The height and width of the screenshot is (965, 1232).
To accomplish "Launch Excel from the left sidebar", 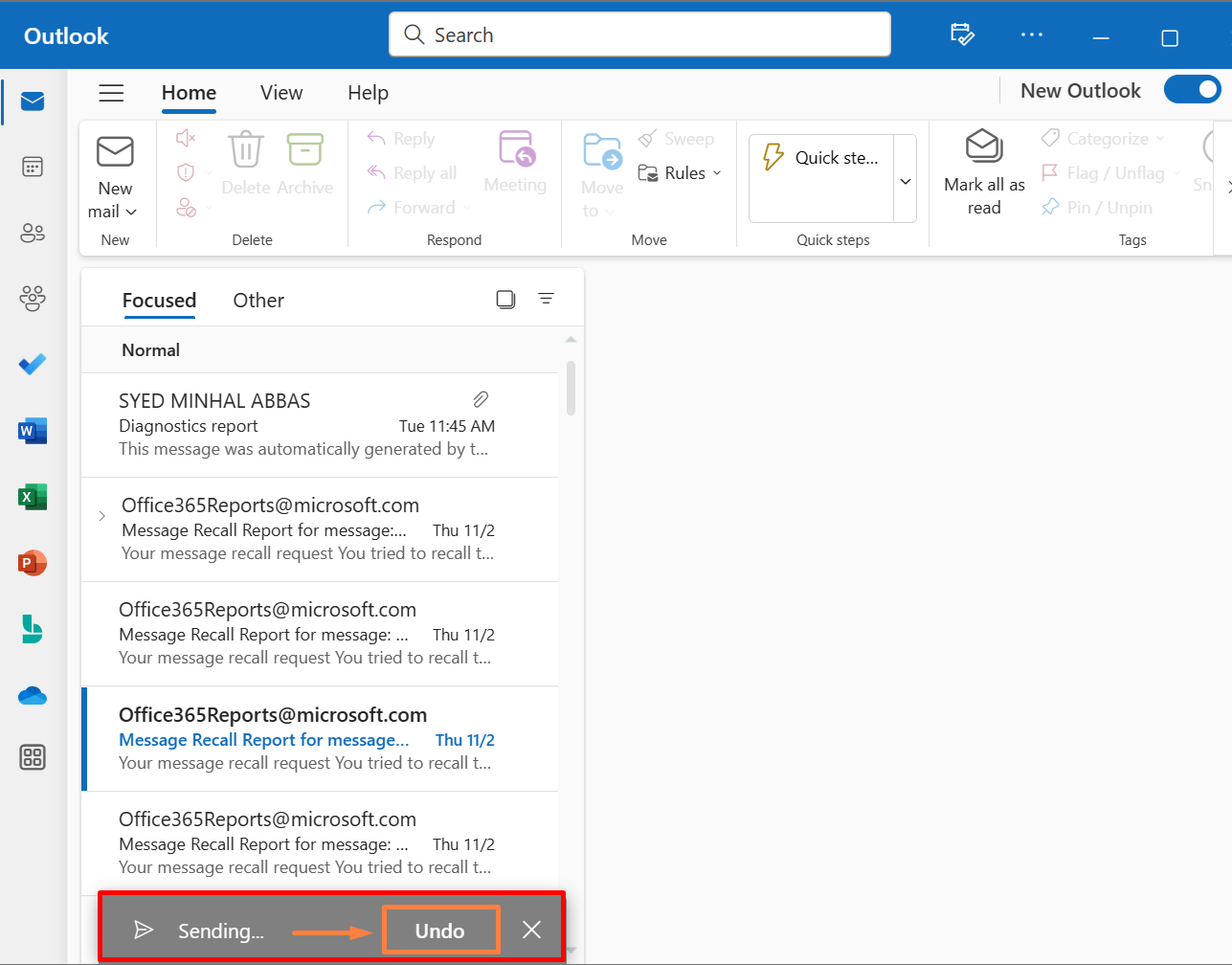I will [x=33, y=497].
